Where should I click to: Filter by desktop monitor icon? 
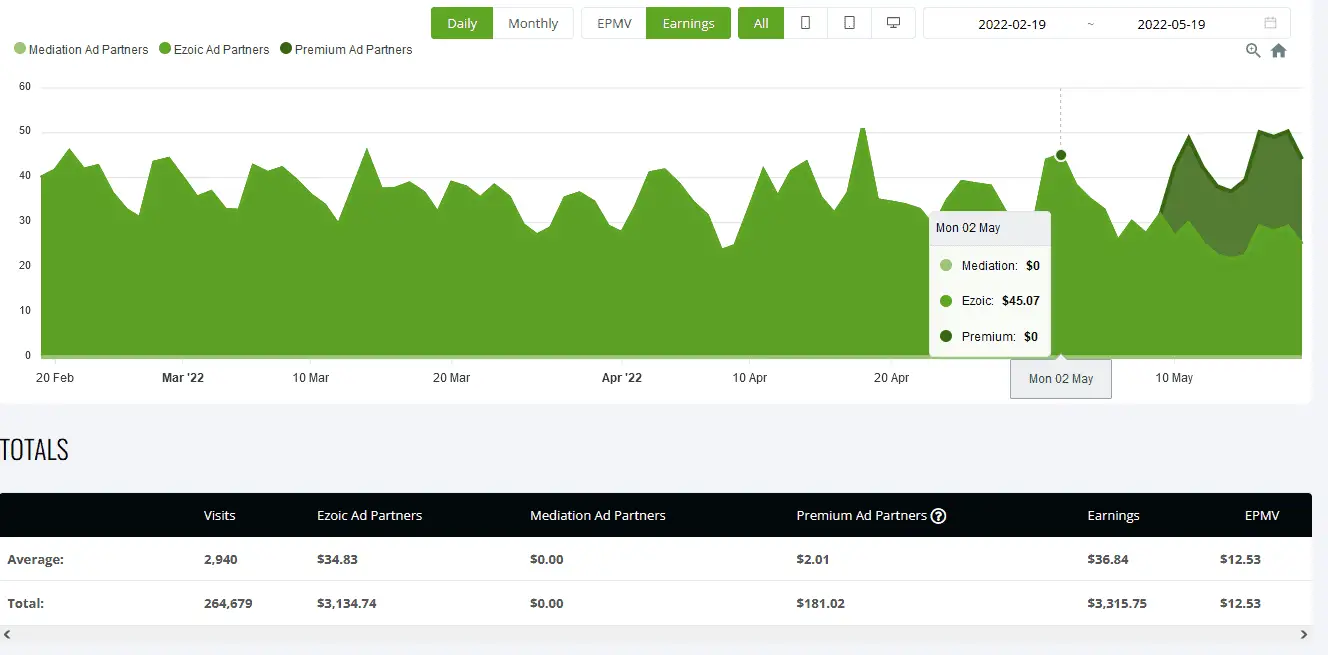click(x=893, y=23)
